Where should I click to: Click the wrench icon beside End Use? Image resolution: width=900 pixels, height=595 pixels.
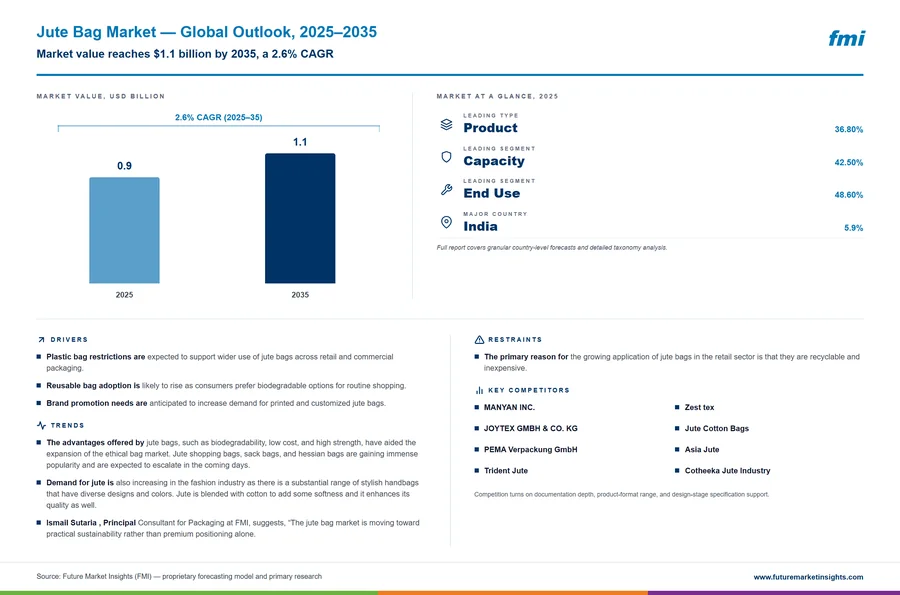[447, 189]
